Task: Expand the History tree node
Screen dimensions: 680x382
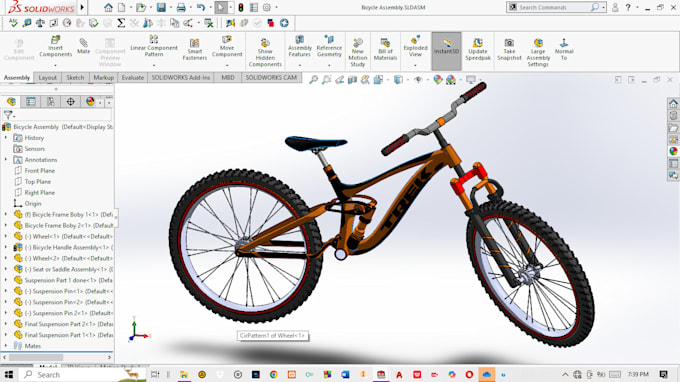Action: tap(6, 137)
